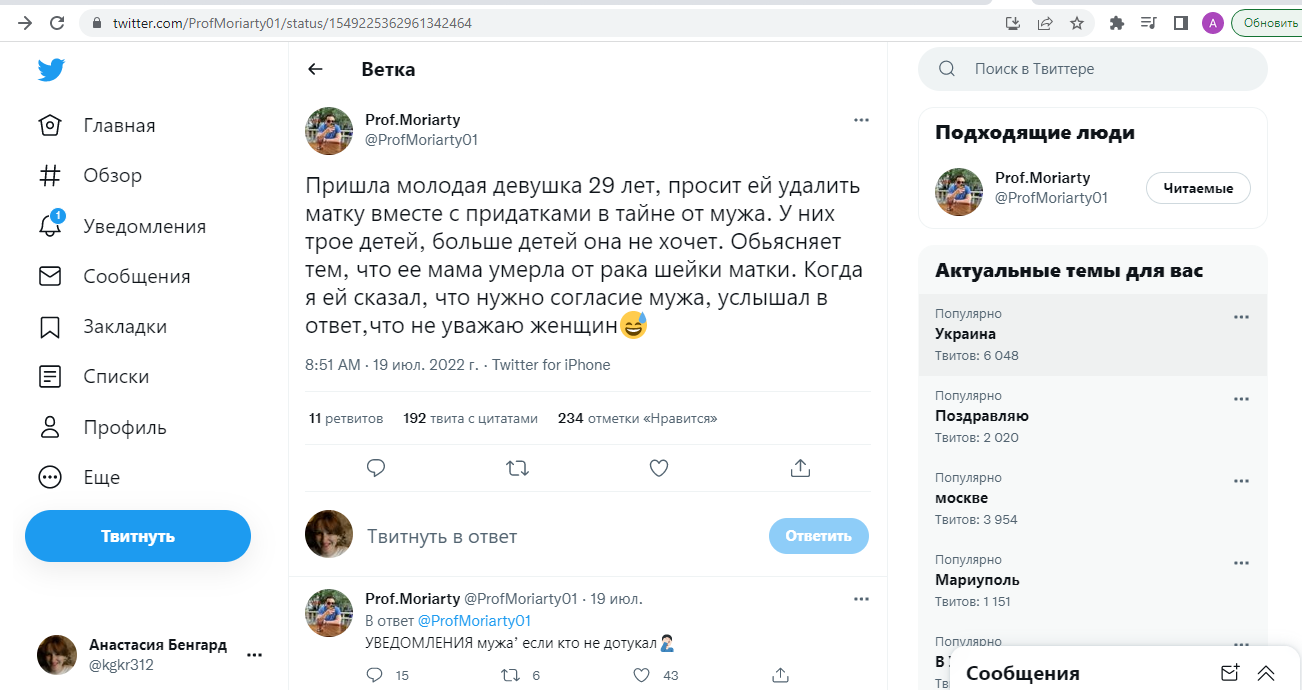Retweet the main tweet
The width and height of the screenshot is (1302, 690).
(x=517, y=467)
